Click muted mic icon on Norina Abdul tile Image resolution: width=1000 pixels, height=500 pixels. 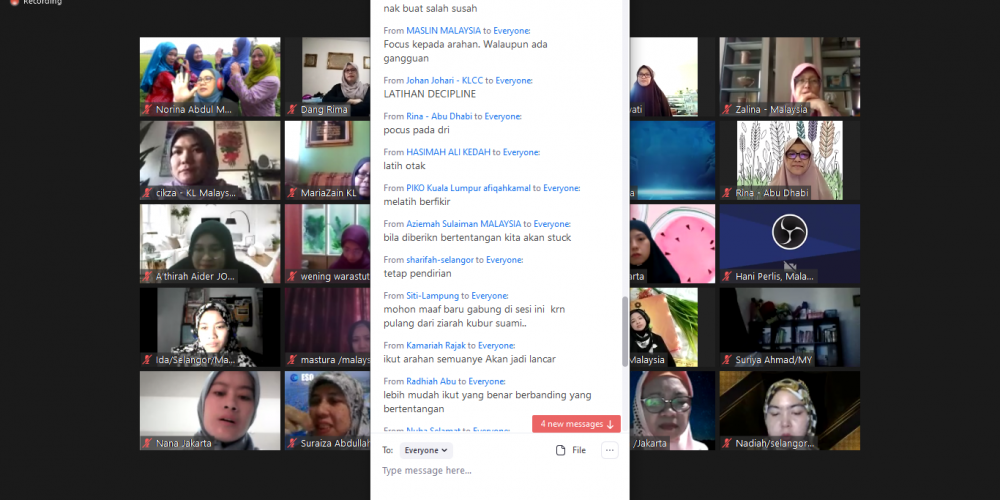[148, 109]
